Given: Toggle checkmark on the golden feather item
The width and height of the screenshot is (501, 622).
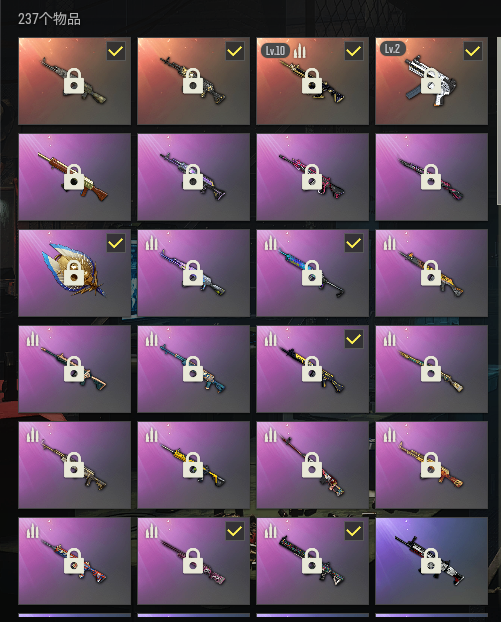Looking at the screenshot, I should pyautogui.click(x=116, y=243).
